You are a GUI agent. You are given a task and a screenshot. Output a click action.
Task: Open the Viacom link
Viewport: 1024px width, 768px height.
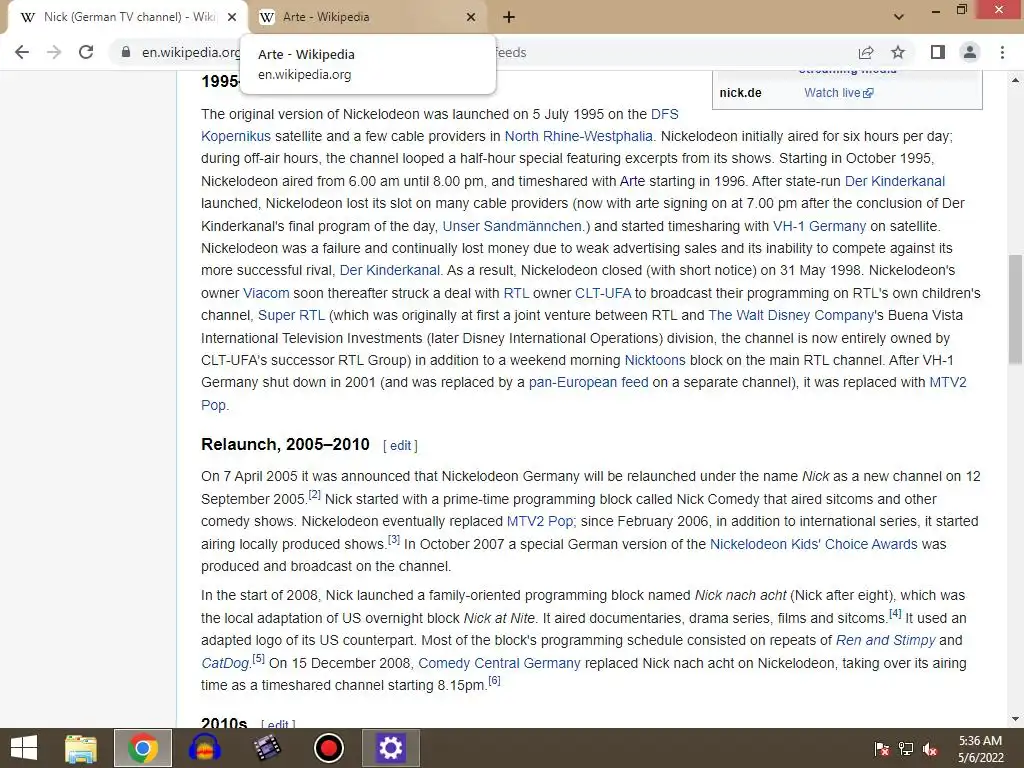(266, 293)
